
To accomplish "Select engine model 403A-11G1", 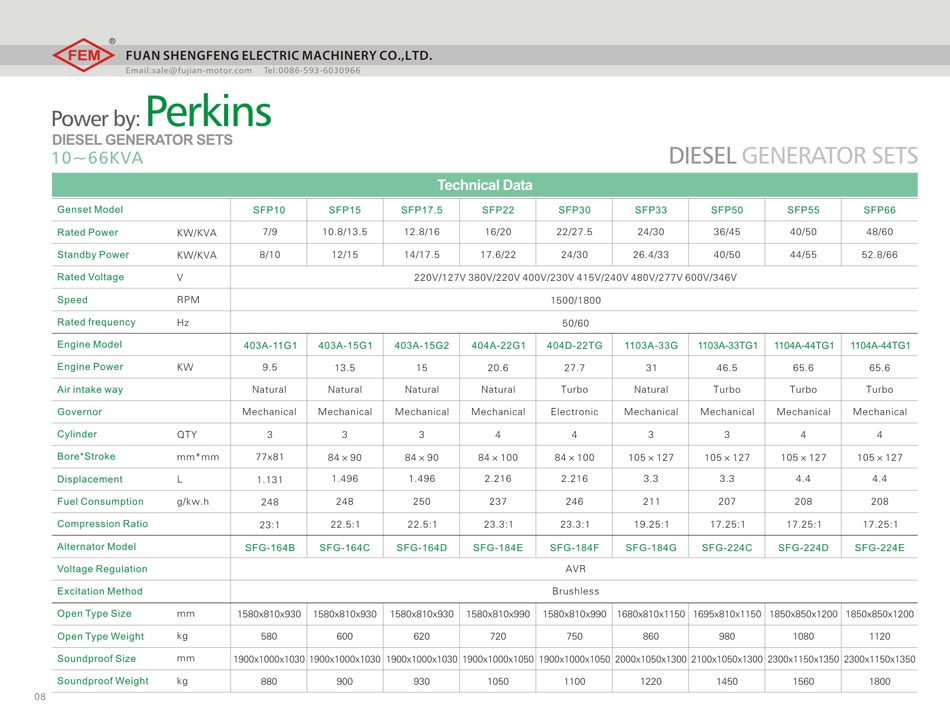I will tap(270, 345).
